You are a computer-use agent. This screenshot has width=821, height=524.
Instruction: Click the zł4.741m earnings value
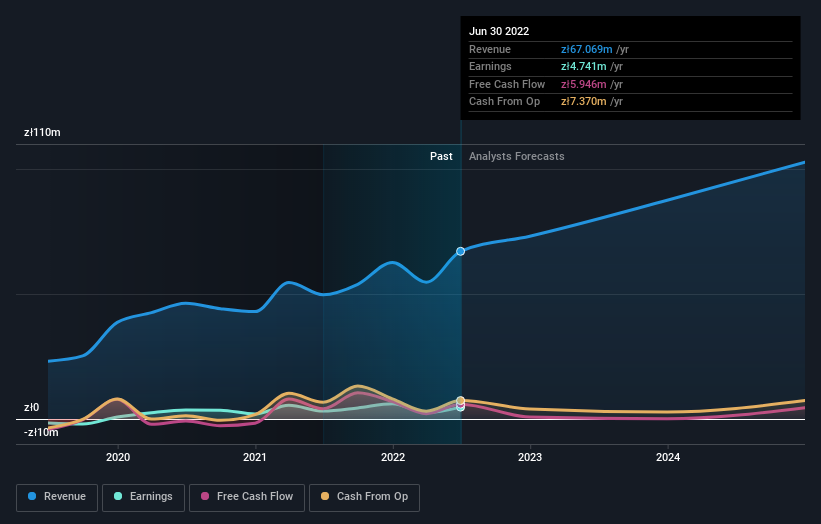pos(584,66)
